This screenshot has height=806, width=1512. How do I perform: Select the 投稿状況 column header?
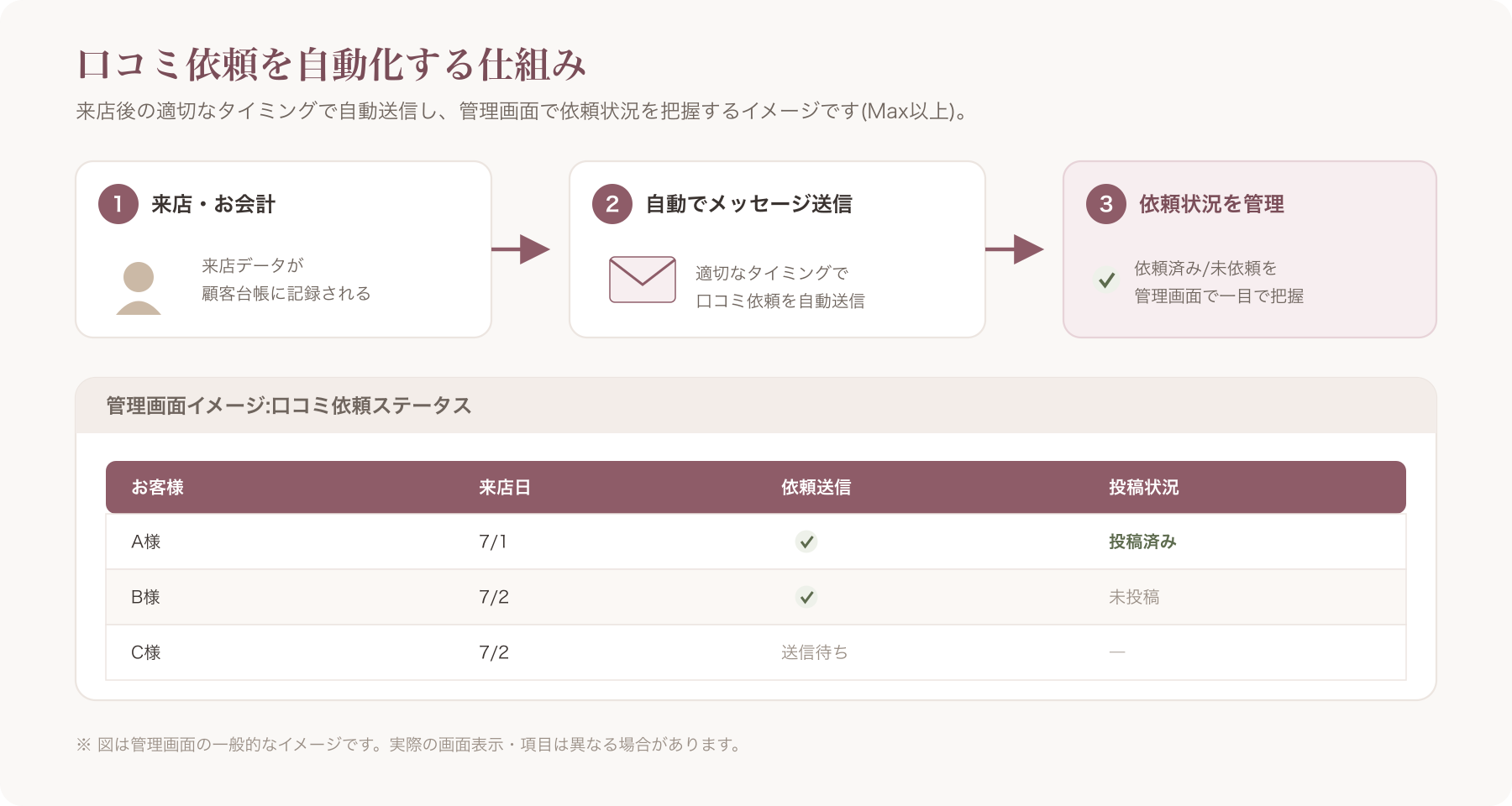[1143, 487]
